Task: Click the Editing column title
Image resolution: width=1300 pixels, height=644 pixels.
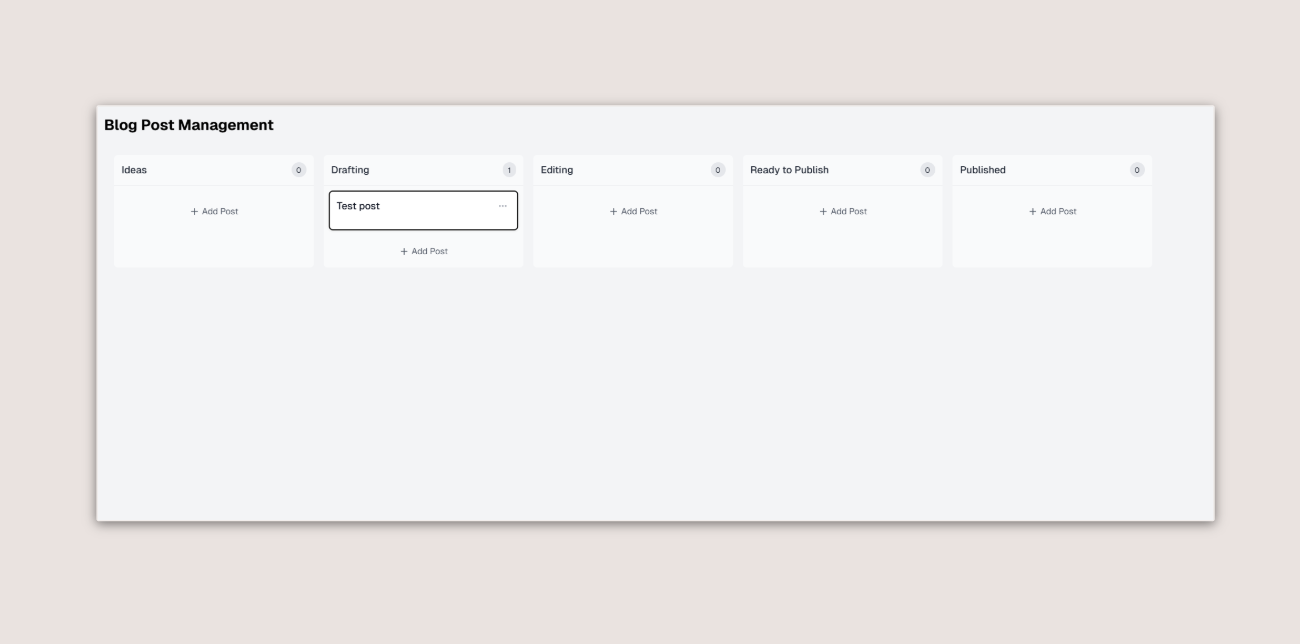Action: pyautogui.click(x=556, y=170)
